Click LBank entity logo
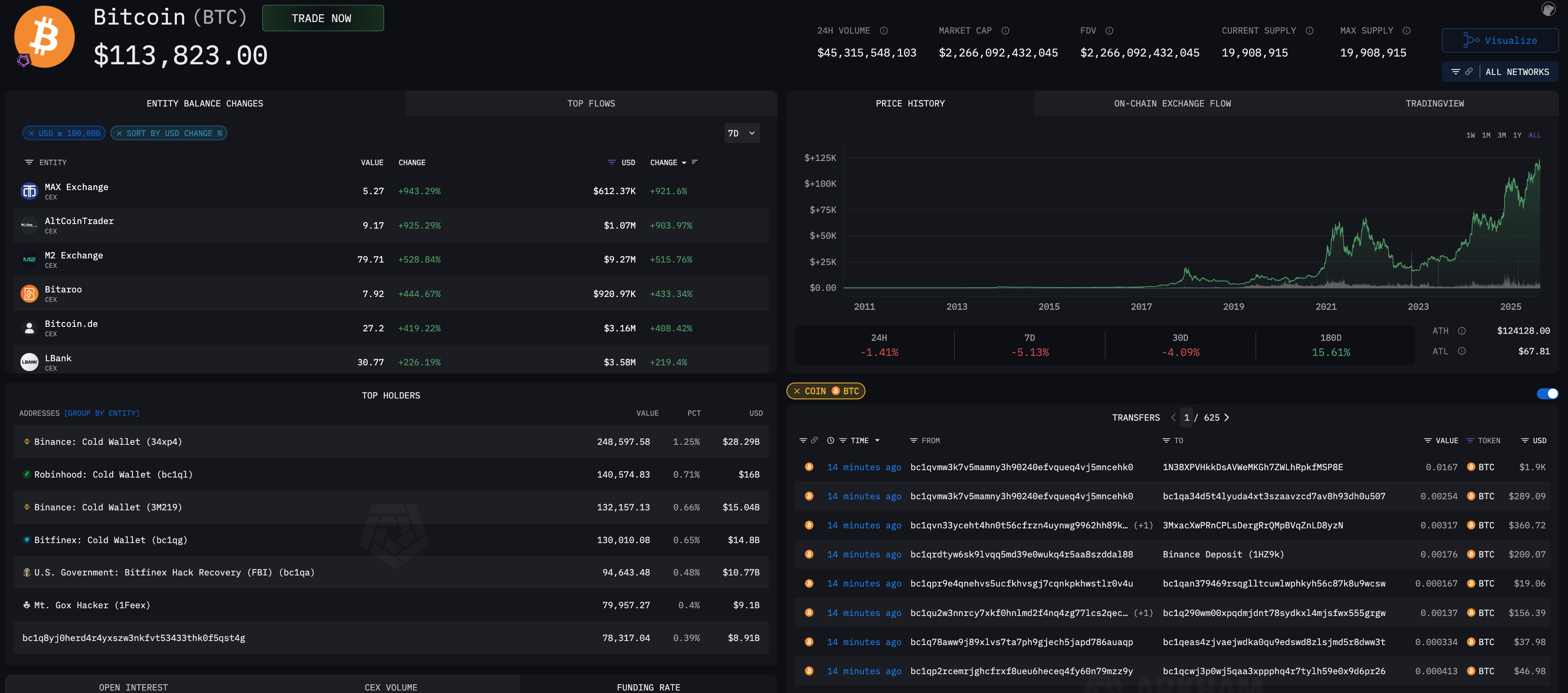The height and width of the screenshot is (693, 1568). tap(29, 362)
